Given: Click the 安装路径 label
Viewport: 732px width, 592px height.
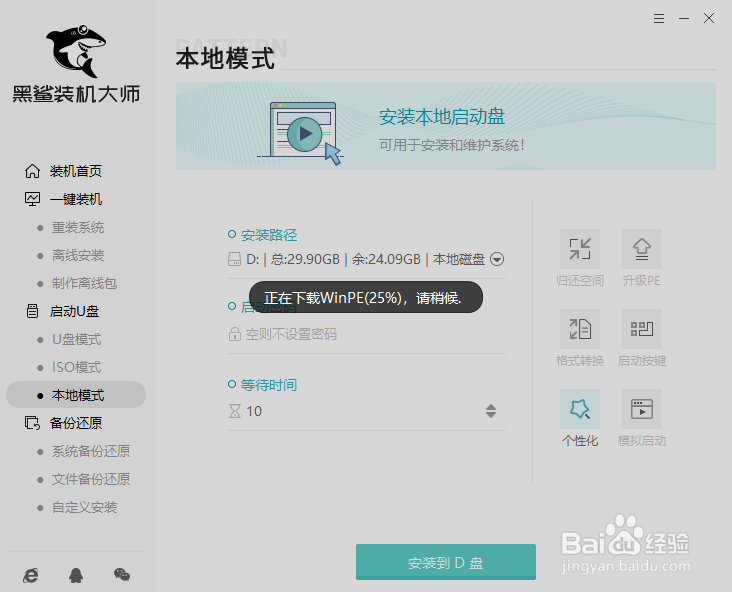Looking at the screenshot, I should 269,235.
